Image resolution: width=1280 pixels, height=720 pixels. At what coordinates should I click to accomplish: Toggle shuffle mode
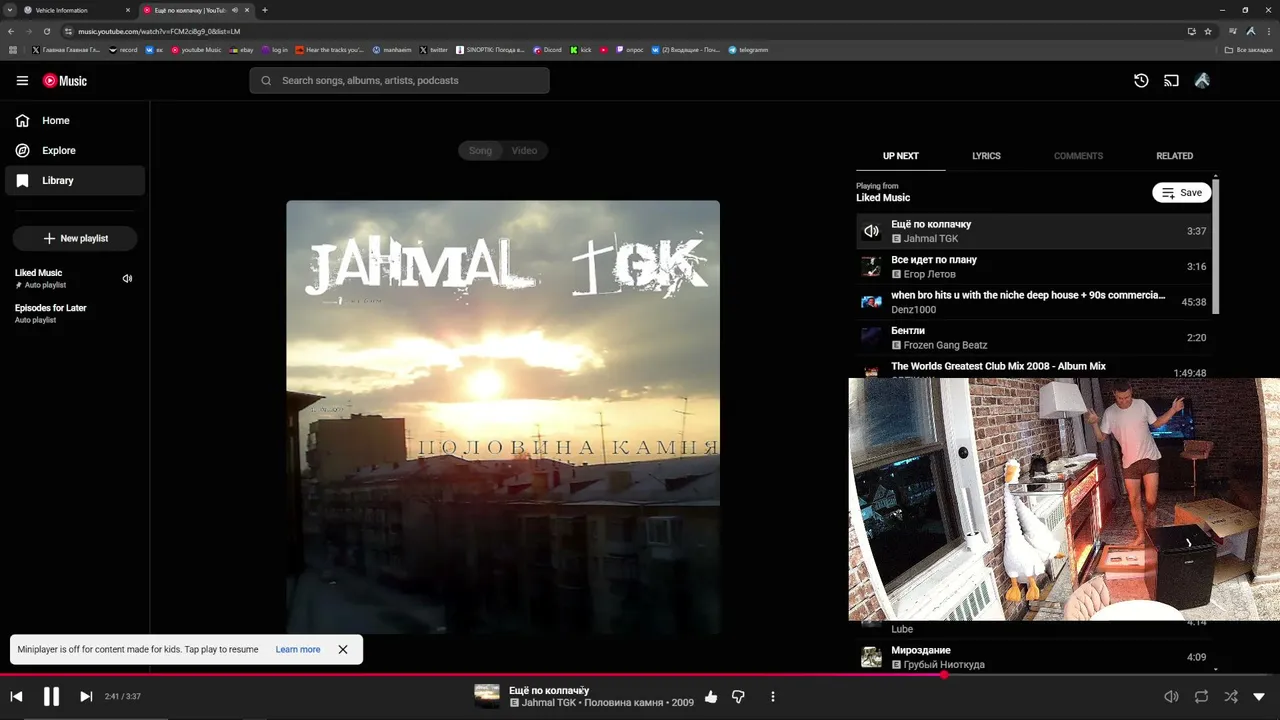1231,697
